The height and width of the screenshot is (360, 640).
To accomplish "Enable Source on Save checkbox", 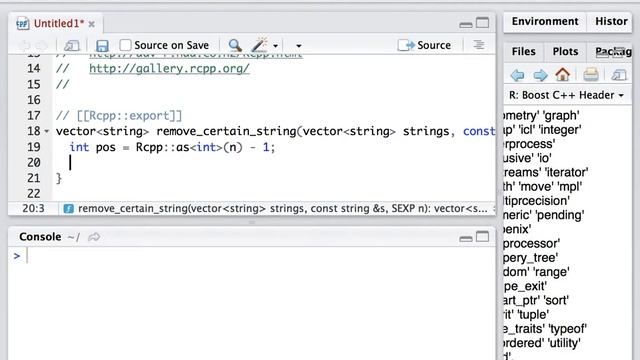I will pos(125,45).
